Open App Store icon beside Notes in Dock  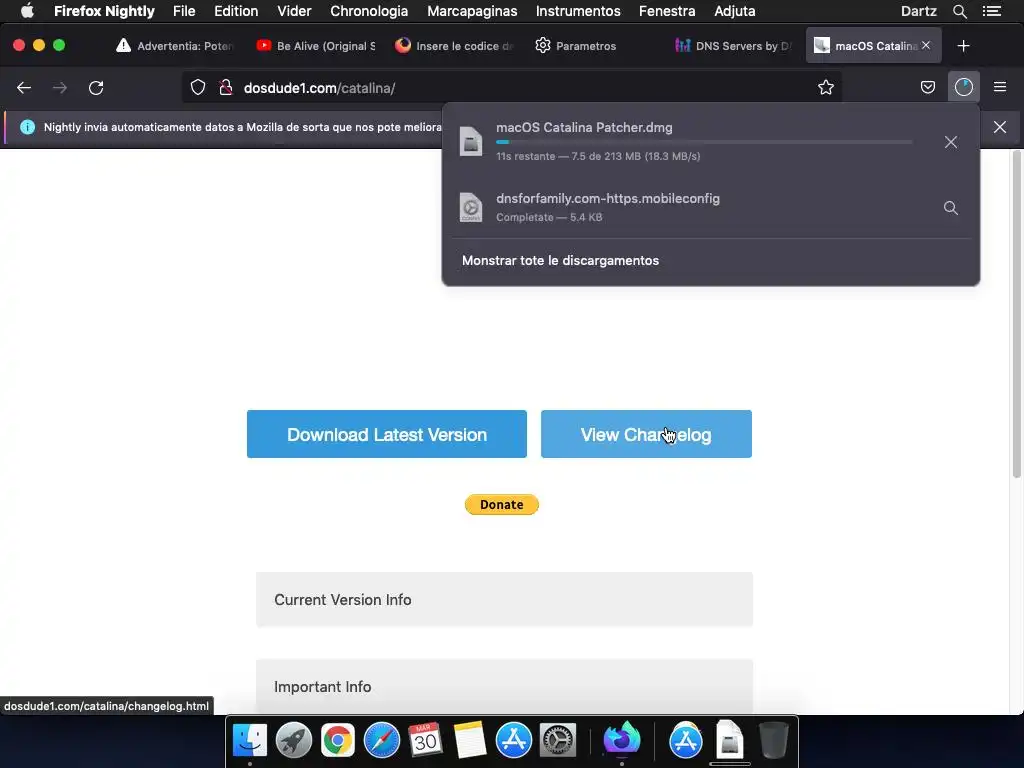pos(513,741)
